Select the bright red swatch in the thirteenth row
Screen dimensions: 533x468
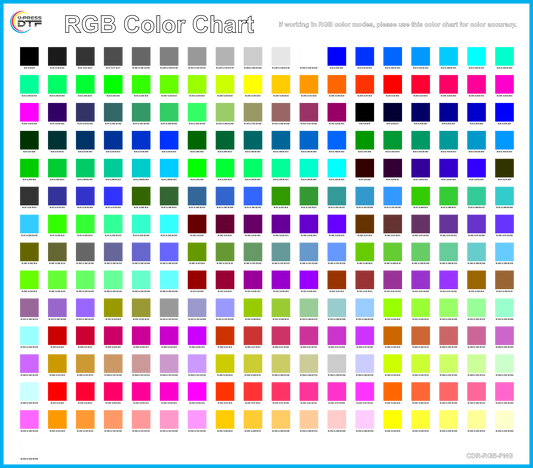pyautogui.click(x=57, y=392)
